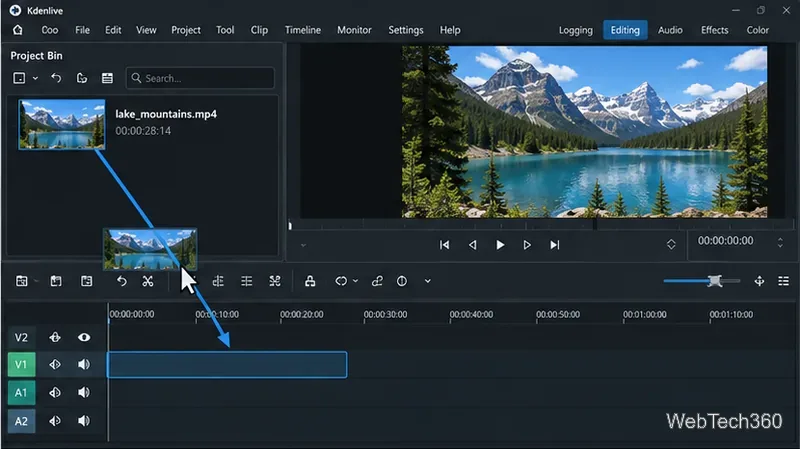
Task: Click the home icon in menu bar
Action: (x=18, y=30)
